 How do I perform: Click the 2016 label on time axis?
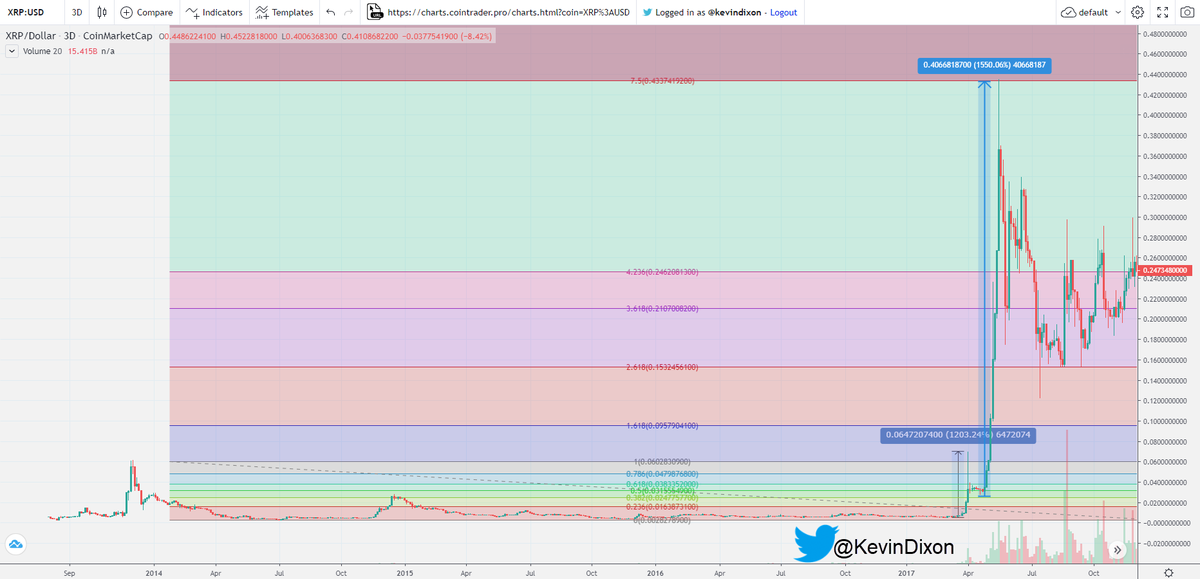pos(656,574)
